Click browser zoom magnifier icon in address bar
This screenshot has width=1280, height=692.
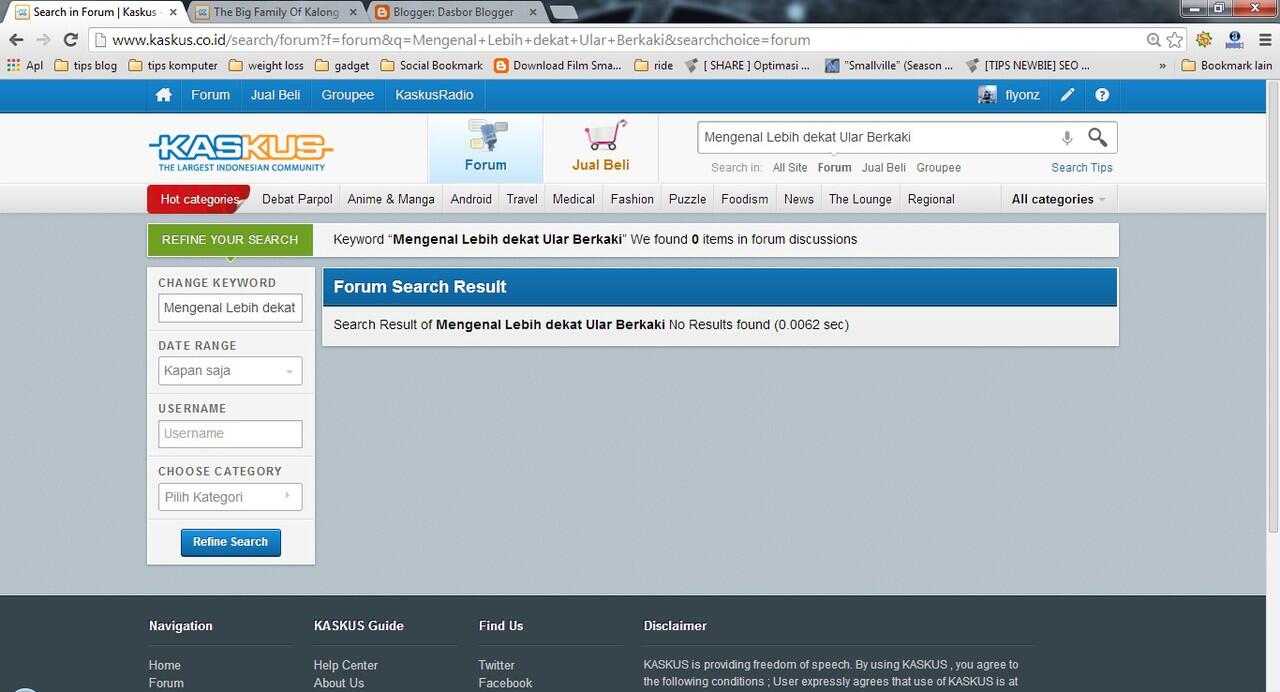coord(1154,40)
